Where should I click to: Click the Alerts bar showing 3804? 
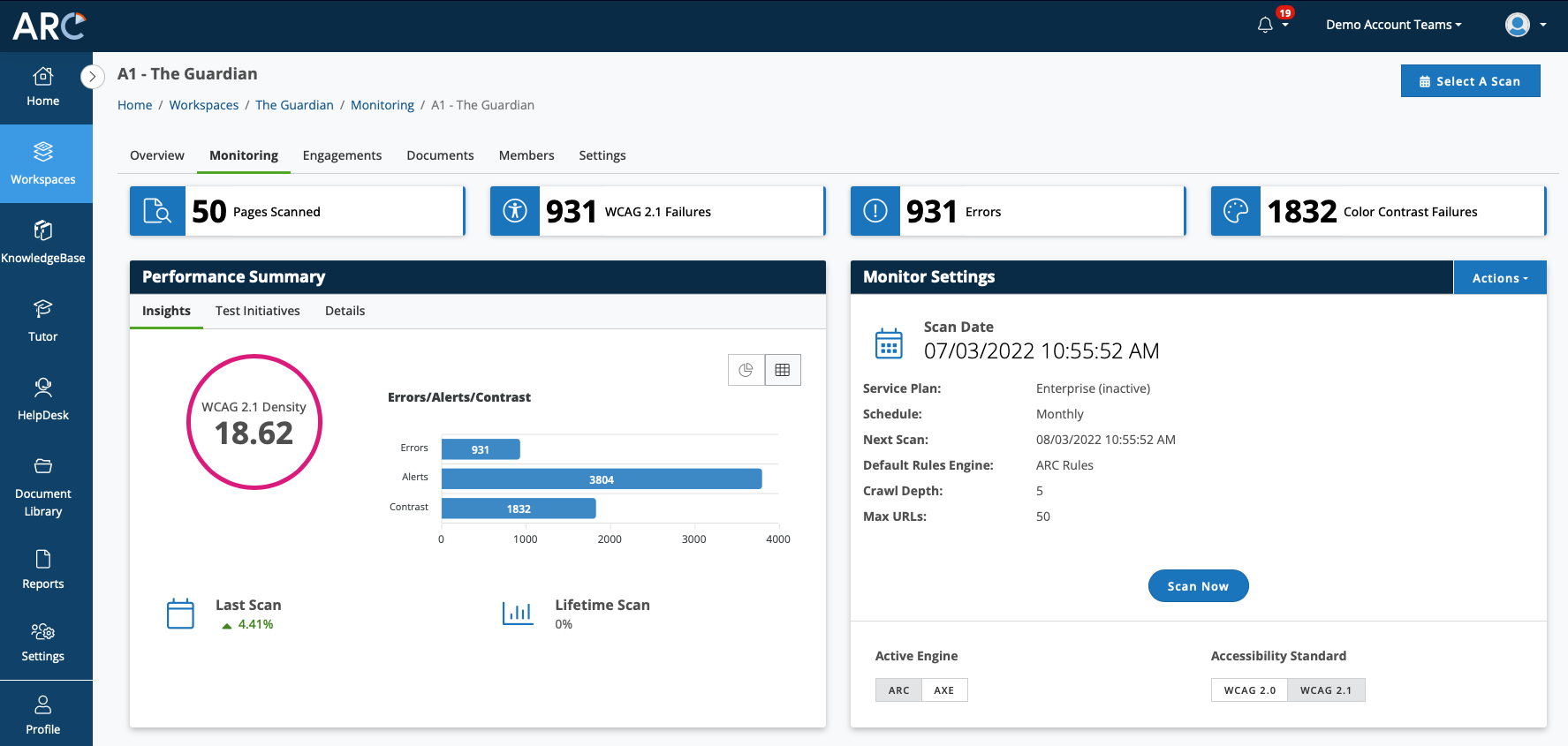[x=602, y=479]
